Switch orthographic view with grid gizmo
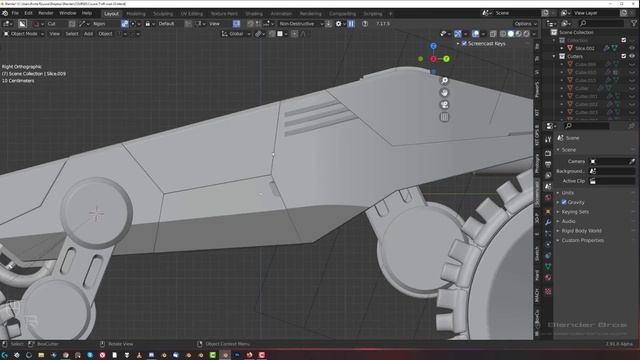Image resolution: width=640 pixels, height=360 pixels. (444, 117)
